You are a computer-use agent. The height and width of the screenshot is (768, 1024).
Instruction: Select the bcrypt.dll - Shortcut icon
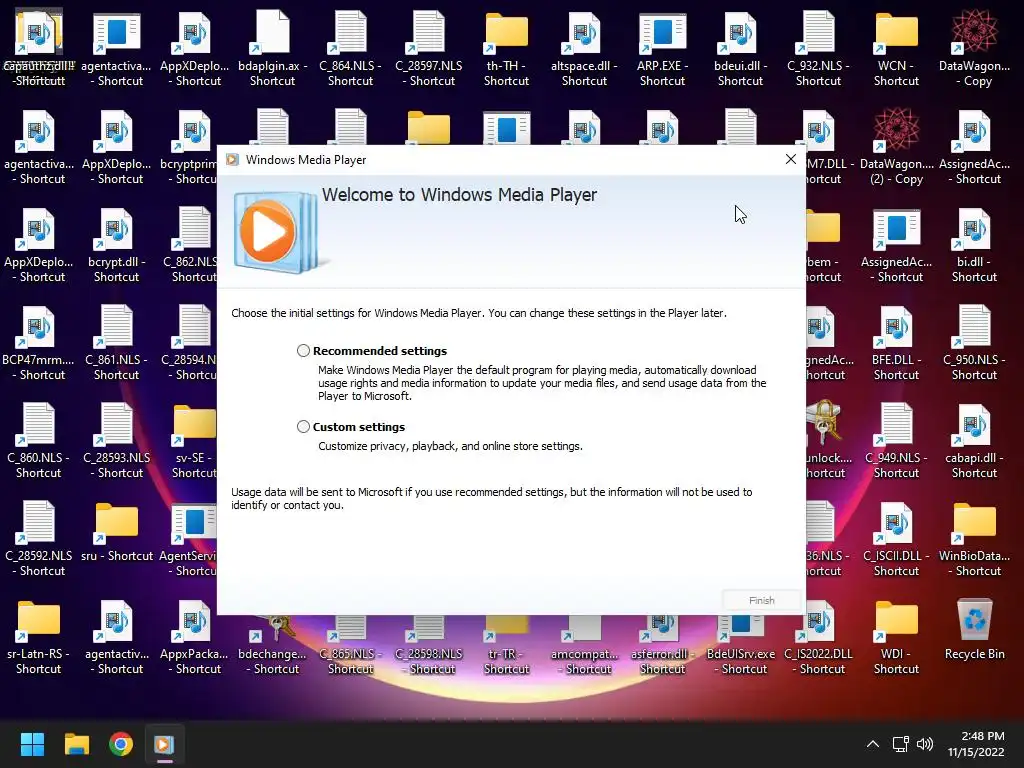click(x=116, y=246)
